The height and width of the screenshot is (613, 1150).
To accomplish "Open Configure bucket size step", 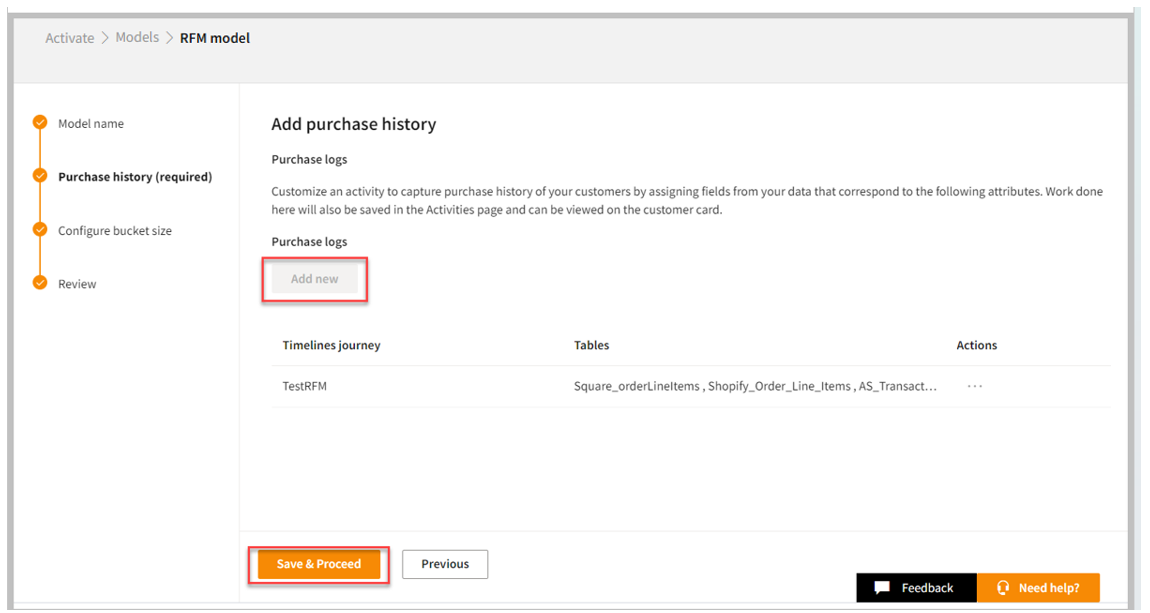I will (x=115, y=231).
